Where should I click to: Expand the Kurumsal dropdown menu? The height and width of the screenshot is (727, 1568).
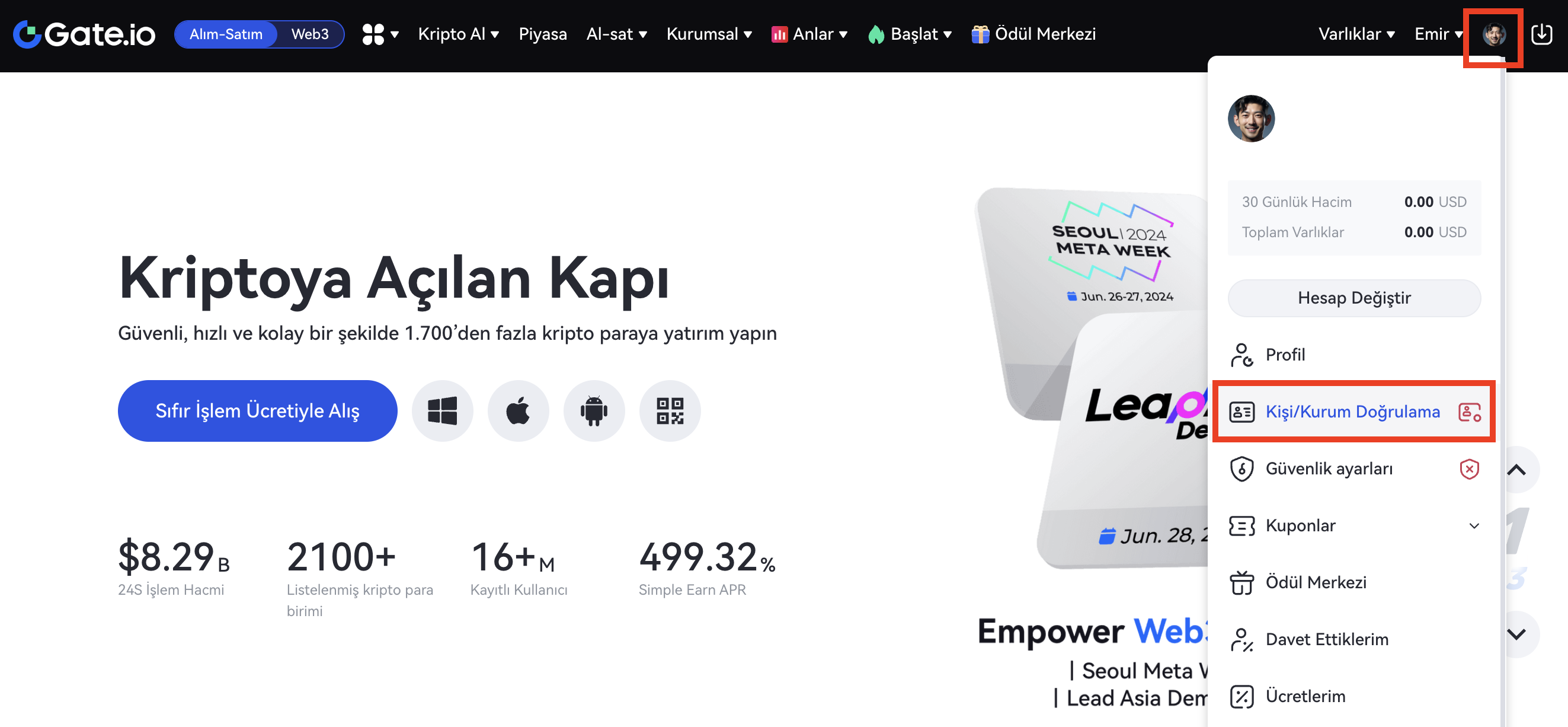click(x=709, y=34)
